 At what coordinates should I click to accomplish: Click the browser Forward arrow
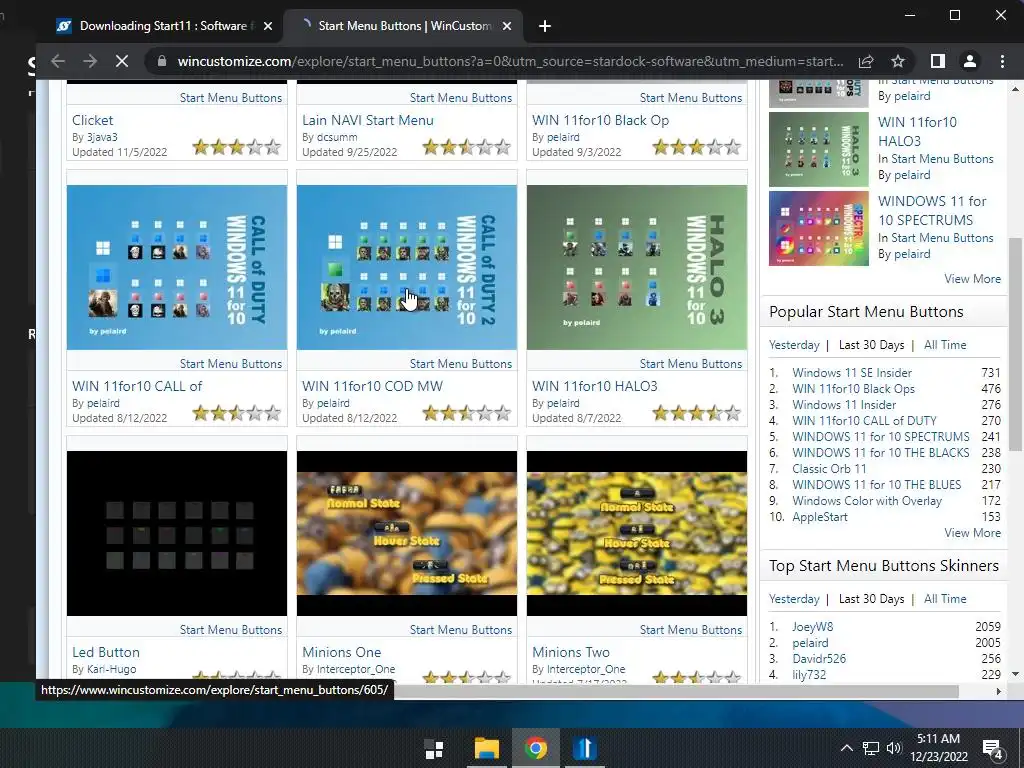point(90,61)
